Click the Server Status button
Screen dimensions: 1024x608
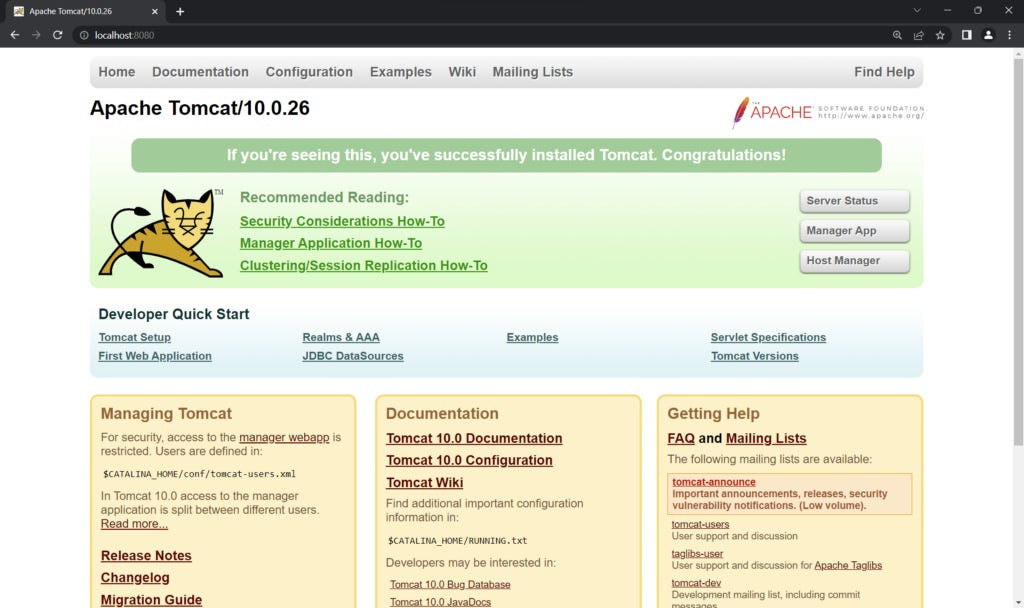pyautogui.click(x=854, y=201)
